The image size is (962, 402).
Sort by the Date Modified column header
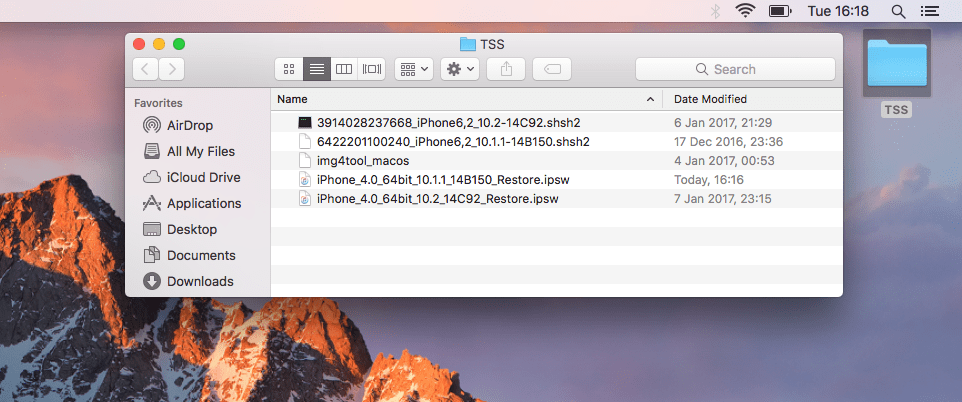[752, 99]
